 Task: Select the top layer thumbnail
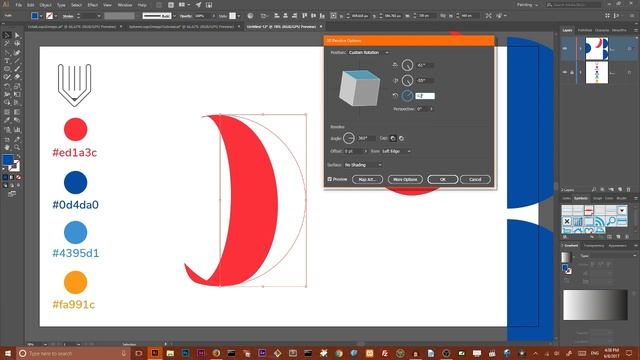click(597, 49)
